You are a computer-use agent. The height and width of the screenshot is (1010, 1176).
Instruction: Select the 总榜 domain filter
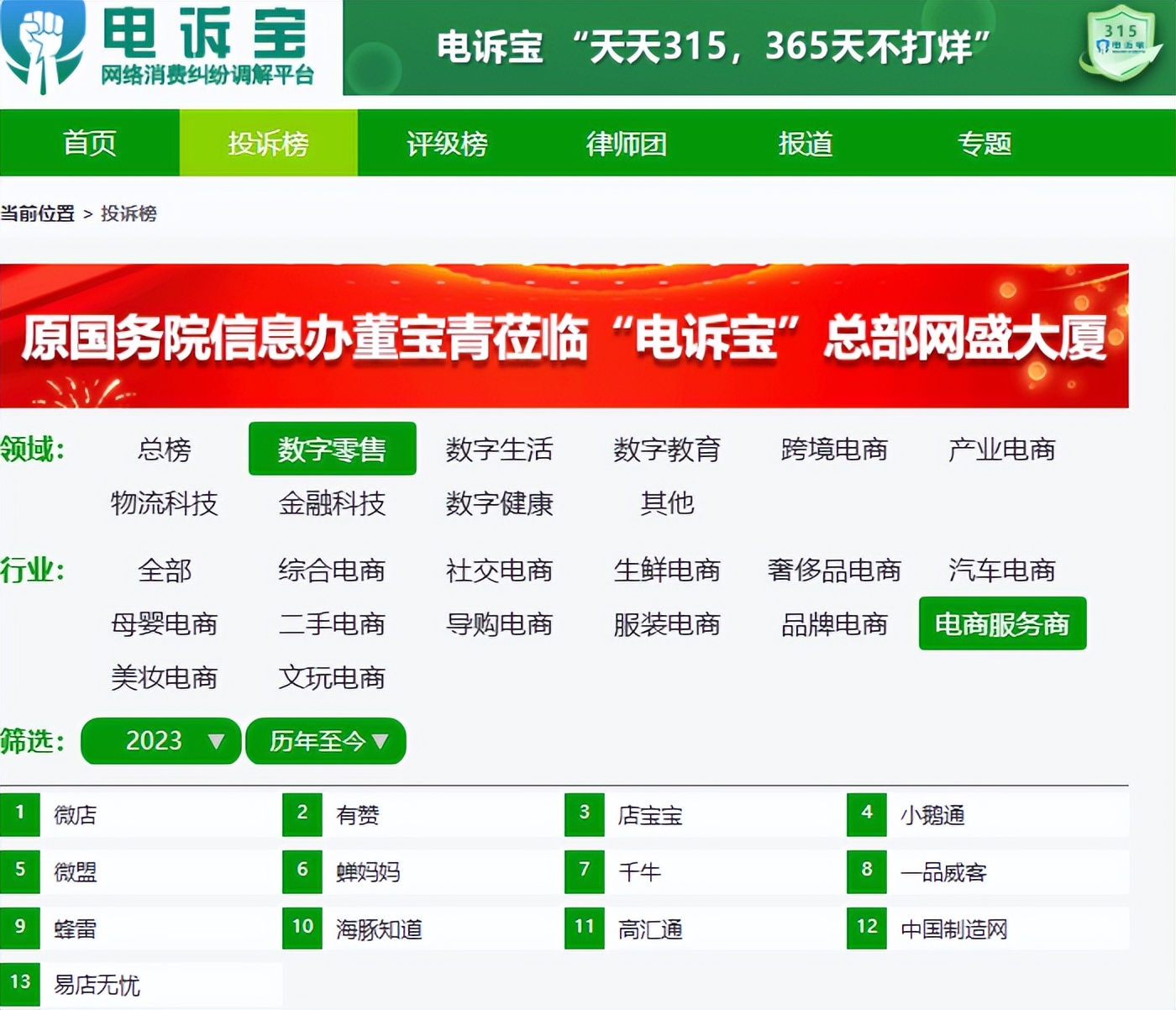165,450
